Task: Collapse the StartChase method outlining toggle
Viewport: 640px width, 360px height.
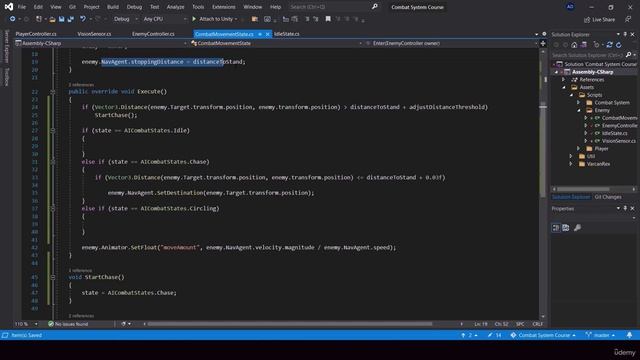Action: tap(53, 277)
